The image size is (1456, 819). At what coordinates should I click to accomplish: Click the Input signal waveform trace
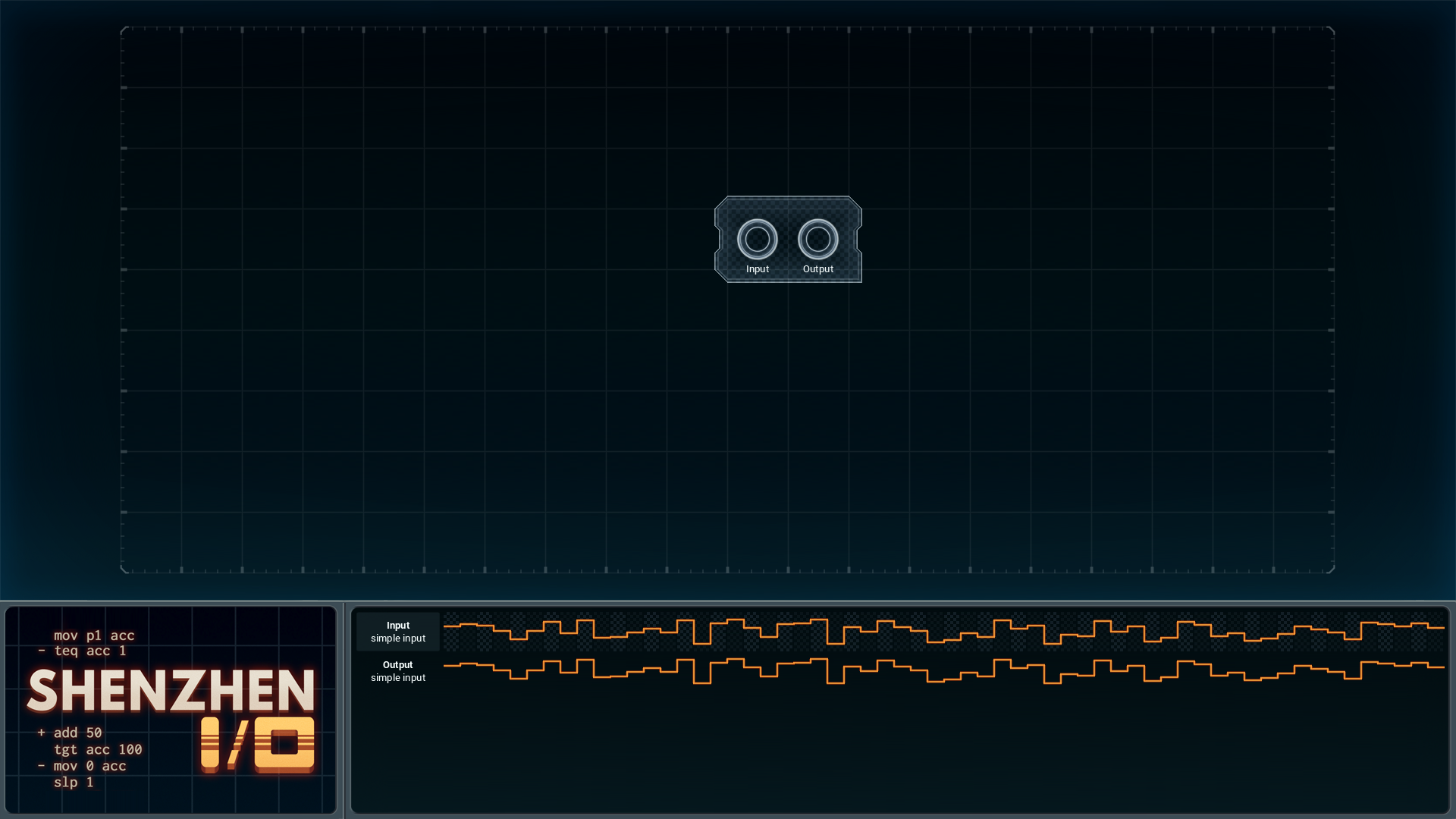pyautogui.click(x=944, y=632)
